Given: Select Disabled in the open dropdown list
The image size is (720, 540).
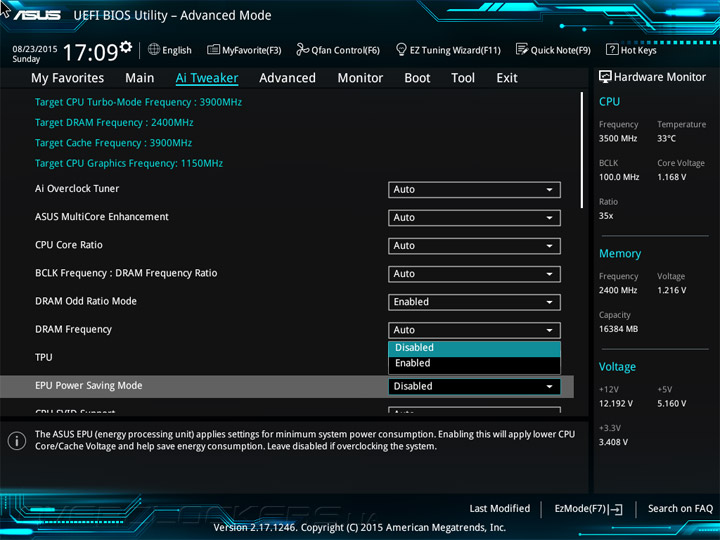Looking at the screenshot, I should point(474,348).
